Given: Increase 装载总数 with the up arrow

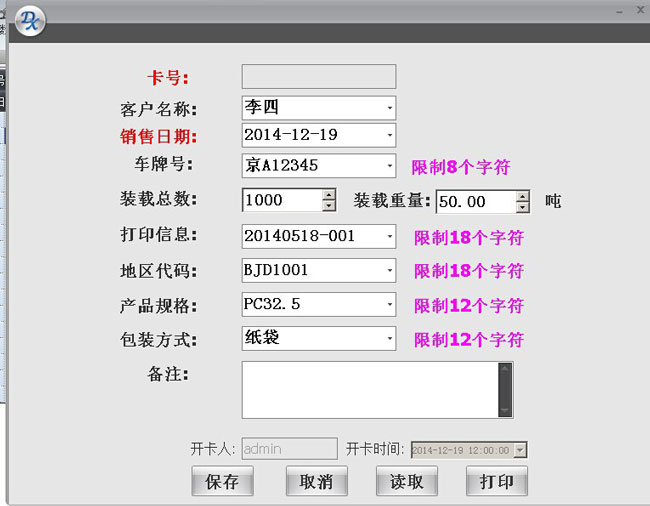Looking at the screenshot, I should click(x=329, y=194).
